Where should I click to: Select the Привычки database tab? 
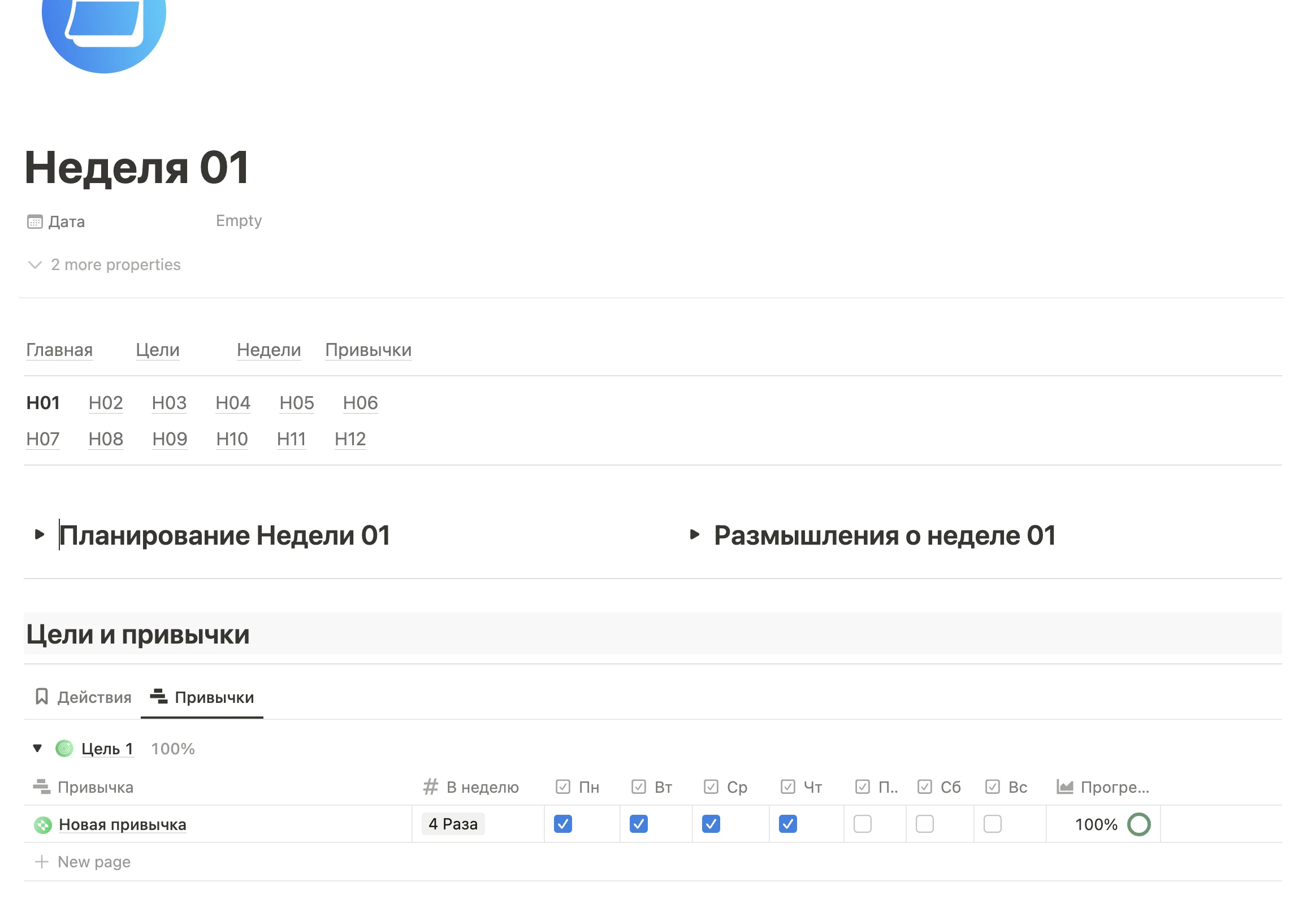tap(213, 698)
